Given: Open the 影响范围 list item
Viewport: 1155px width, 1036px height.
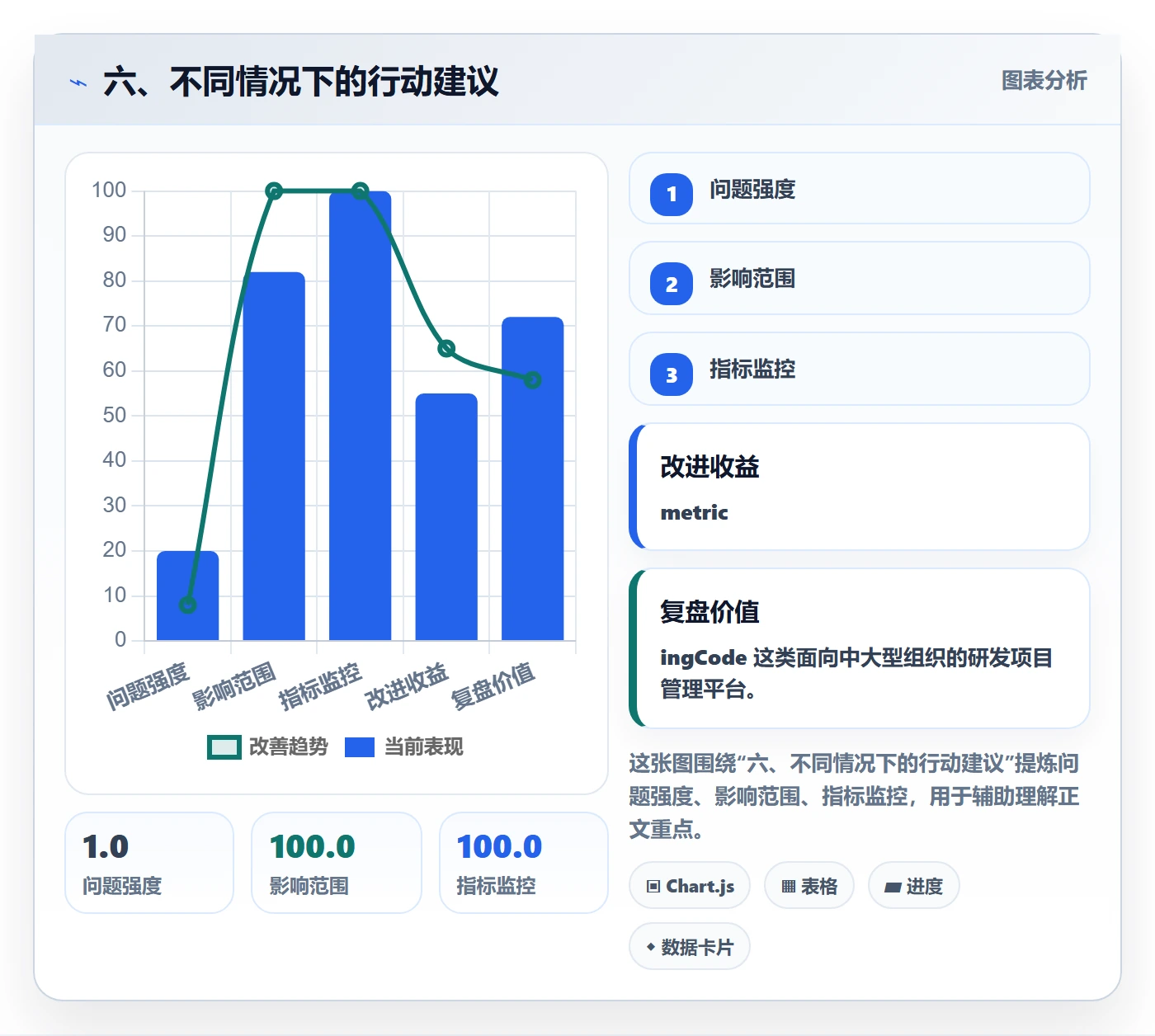Looking at the screenshot, I should tap(860, 278).
